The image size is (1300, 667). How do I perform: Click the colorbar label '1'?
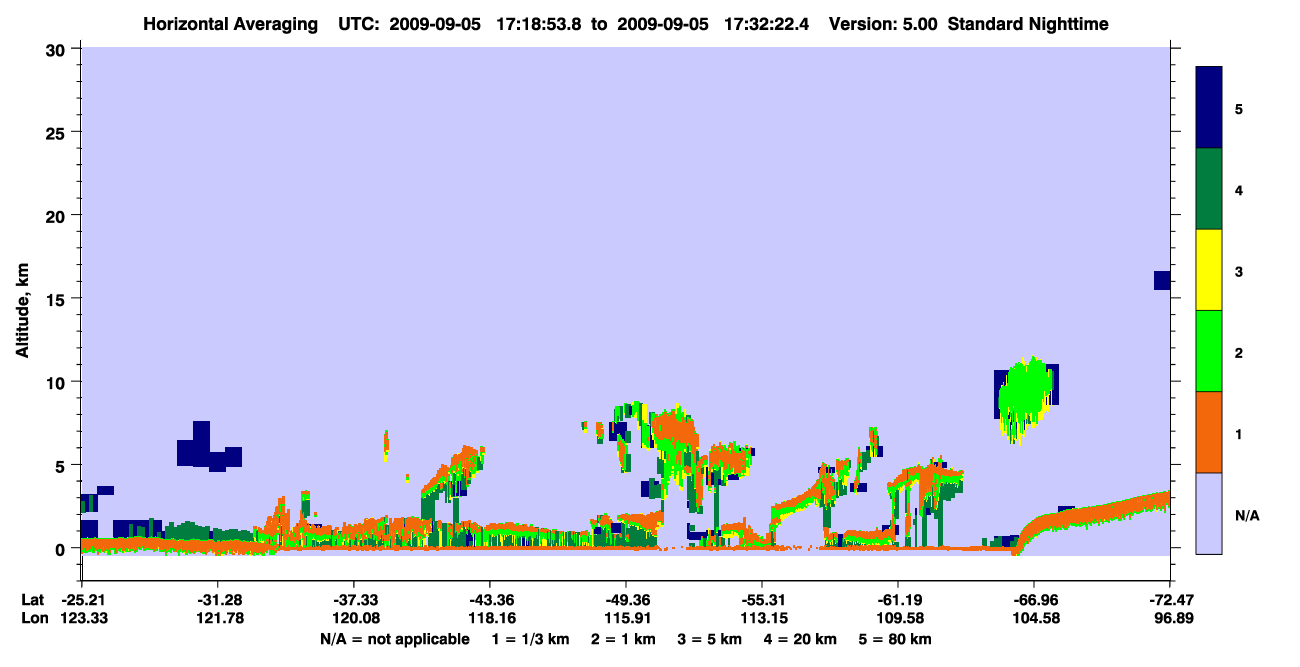1239,433
